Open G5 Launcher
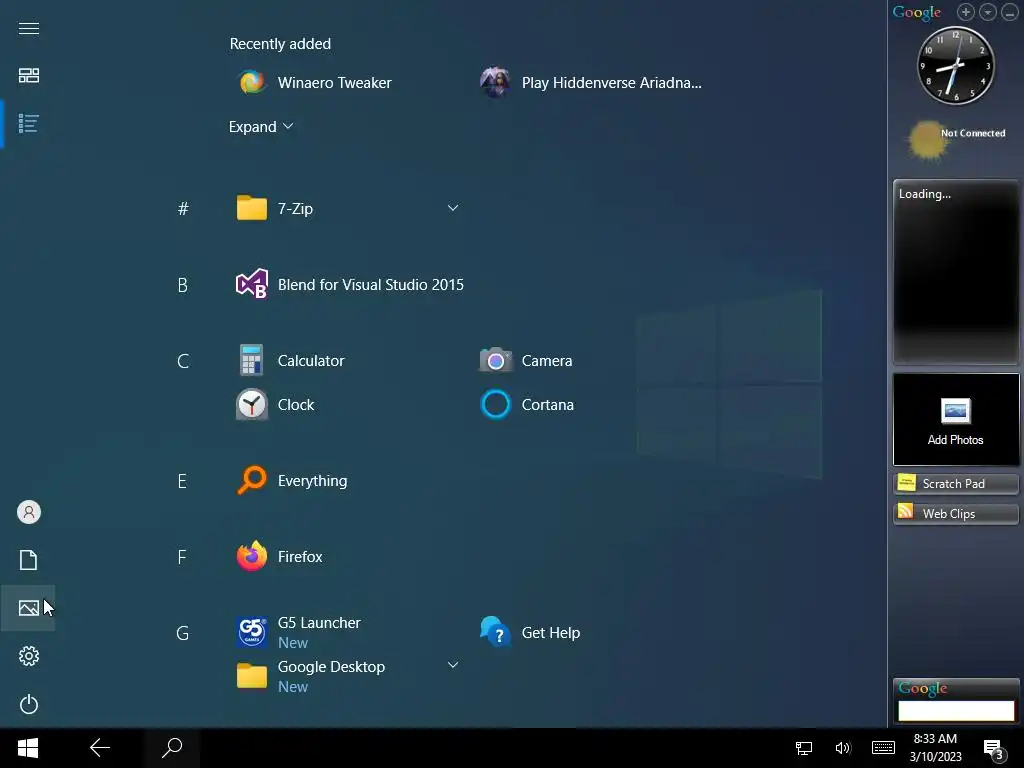The width and height of the screenshot is (1024, 768). click(x=298, y=632)
